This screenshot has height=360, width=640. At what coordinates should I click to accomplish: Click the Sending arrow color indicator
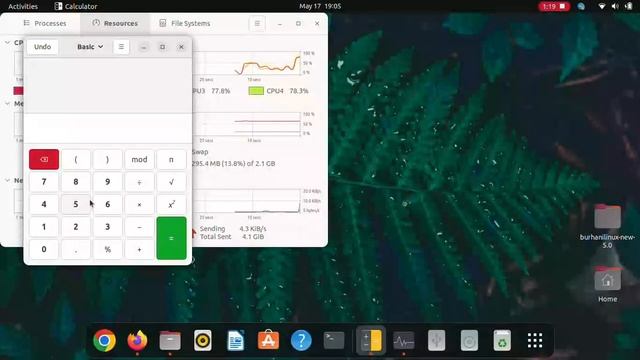pos(194,233)
